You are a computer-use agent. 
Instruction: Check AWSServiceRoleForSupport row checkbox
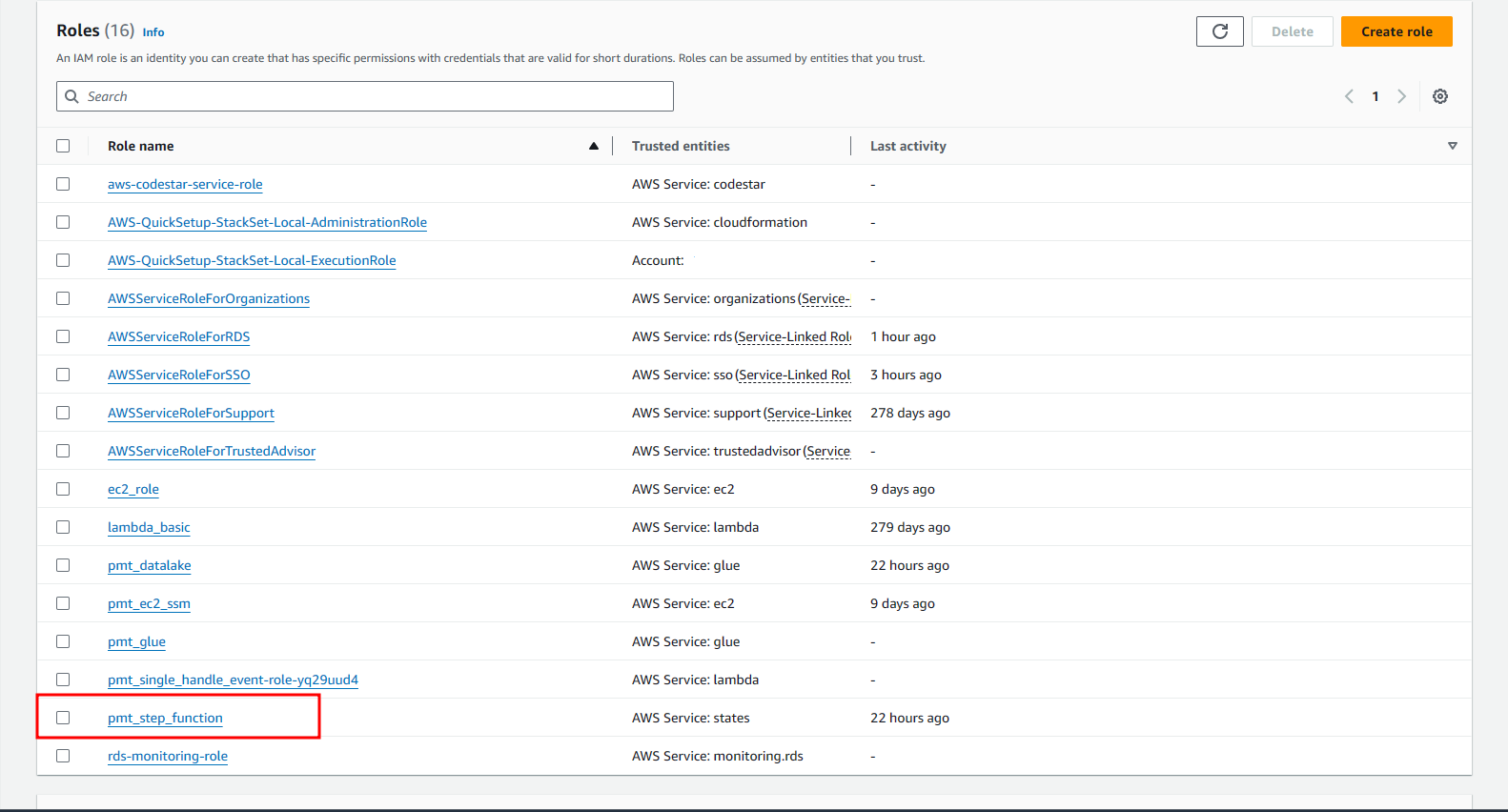coord(63,413)
